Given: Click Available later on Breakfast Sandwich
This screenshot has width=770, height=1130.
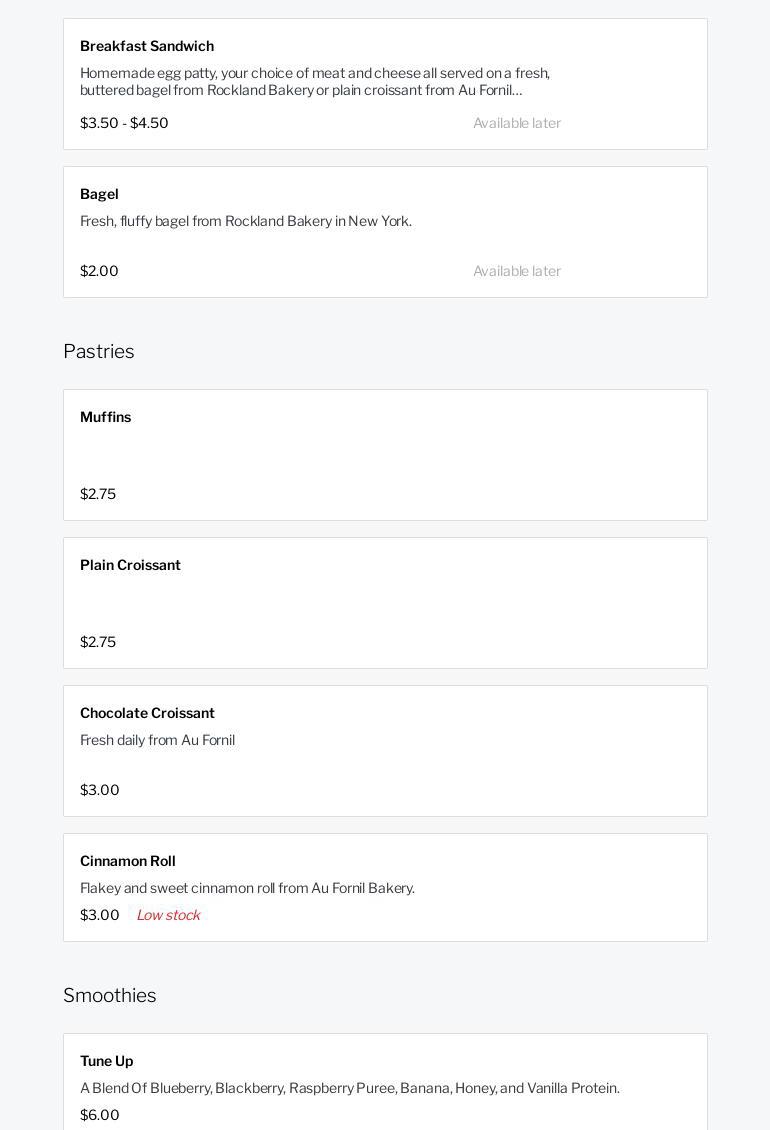Looking at the screenshot, I should pyautogui.click(x=517, y=123).
